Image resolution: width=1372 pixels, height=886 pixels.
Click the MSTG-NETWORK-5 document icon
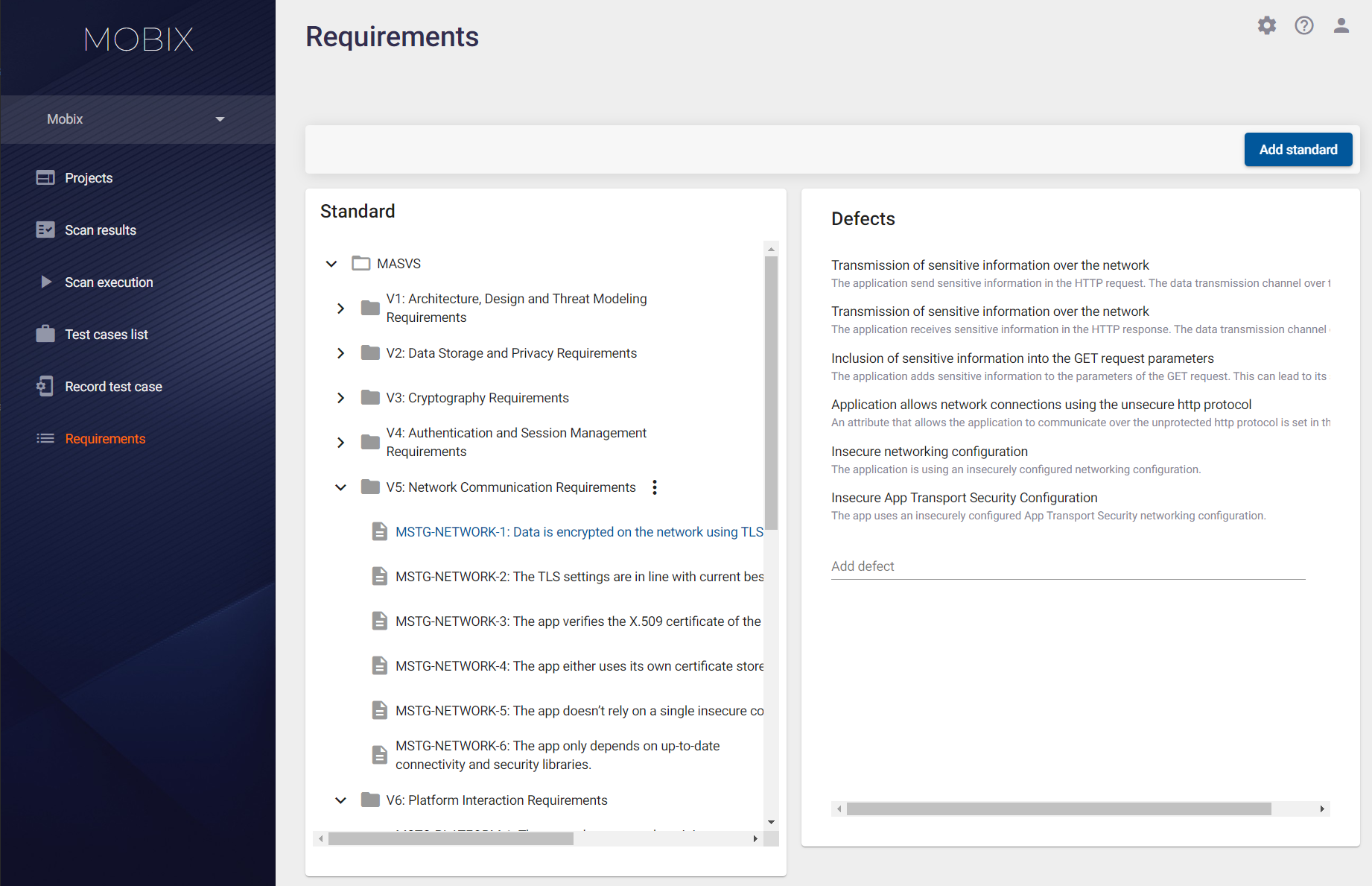[380, 710]
